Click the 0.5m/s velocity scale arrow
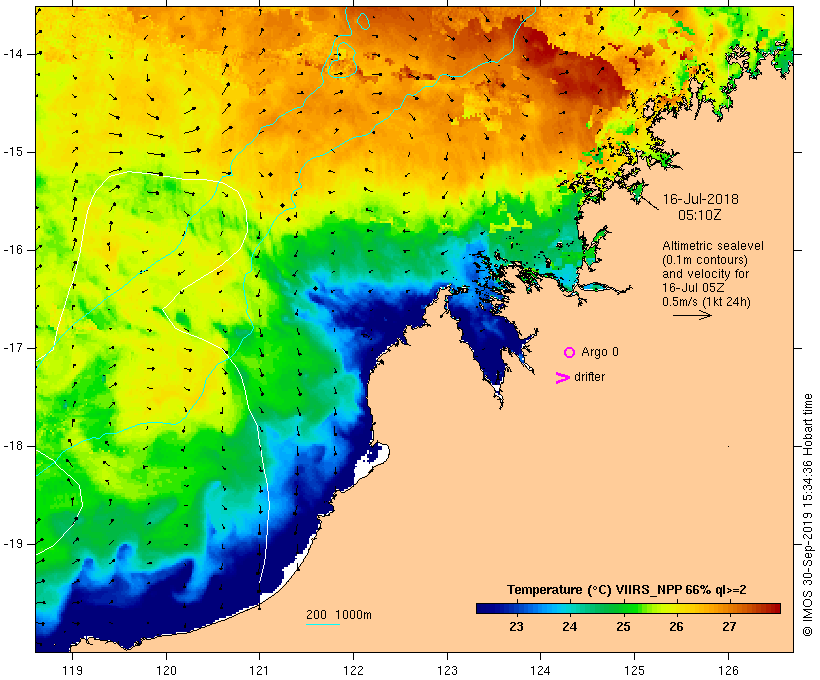 692,315
